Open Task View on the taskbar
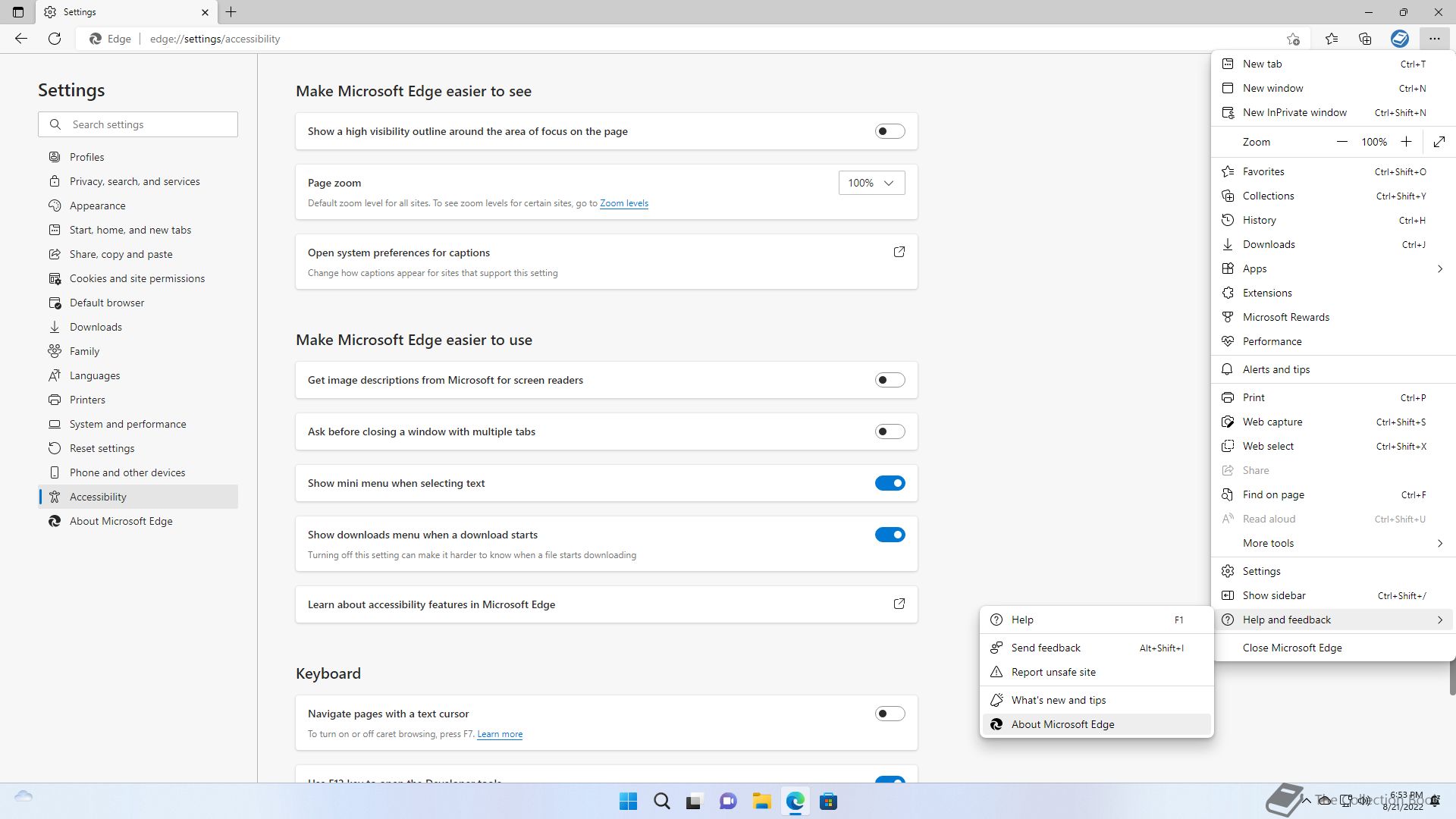Screen dimensions: 1456x819 695,802
